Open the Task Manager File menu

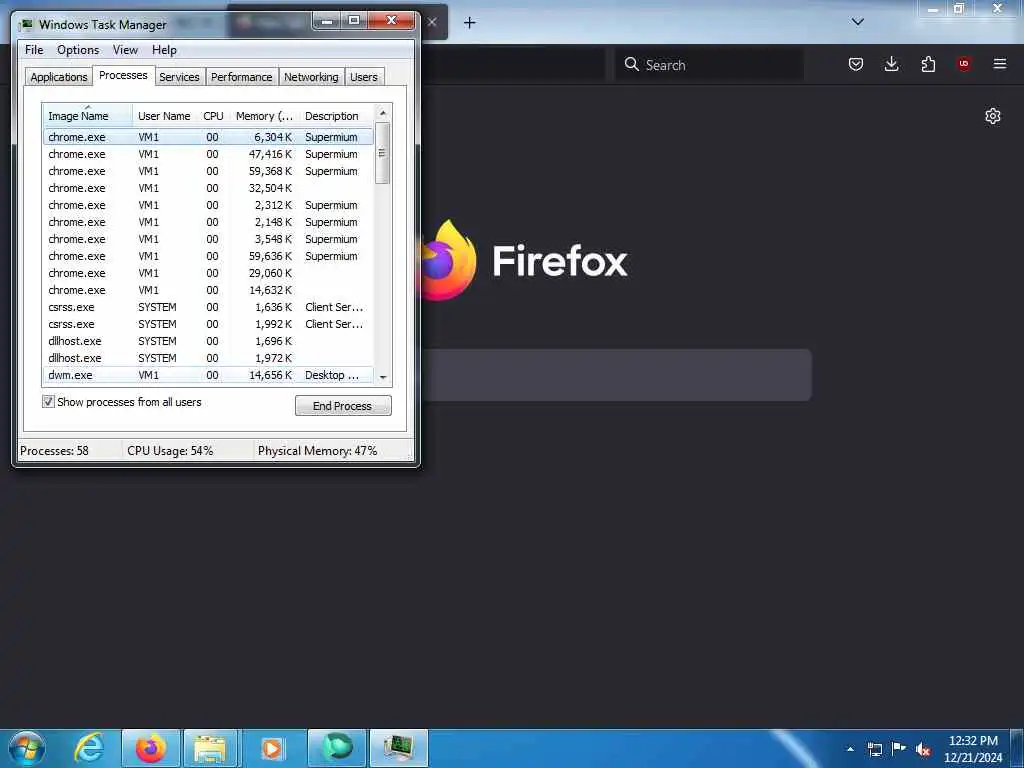tap(34, 50)
